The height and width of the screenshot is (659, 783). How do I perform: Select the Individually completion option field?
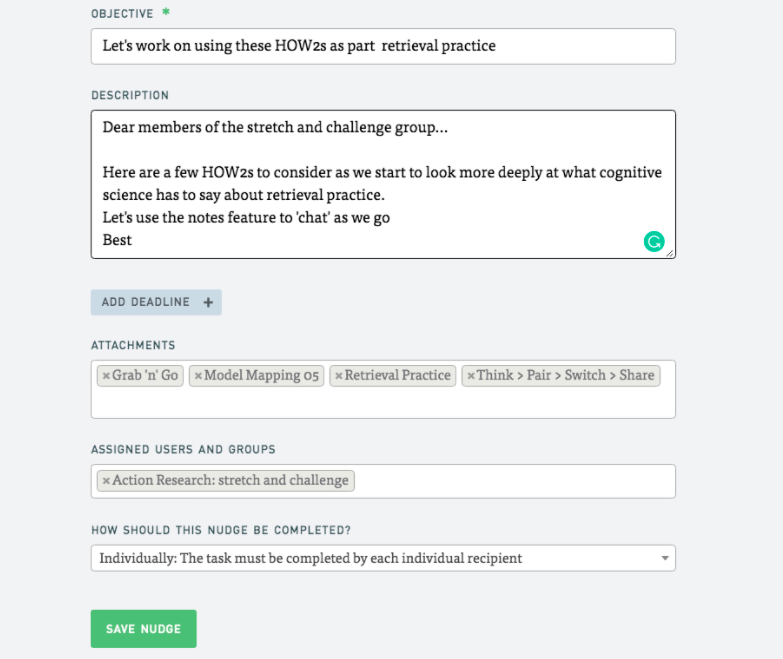(383, 558)
